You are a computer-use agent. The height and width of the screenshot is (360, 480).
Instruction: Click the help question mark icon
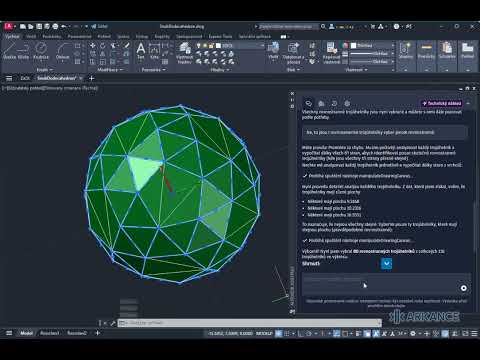(x=396, y=26)
